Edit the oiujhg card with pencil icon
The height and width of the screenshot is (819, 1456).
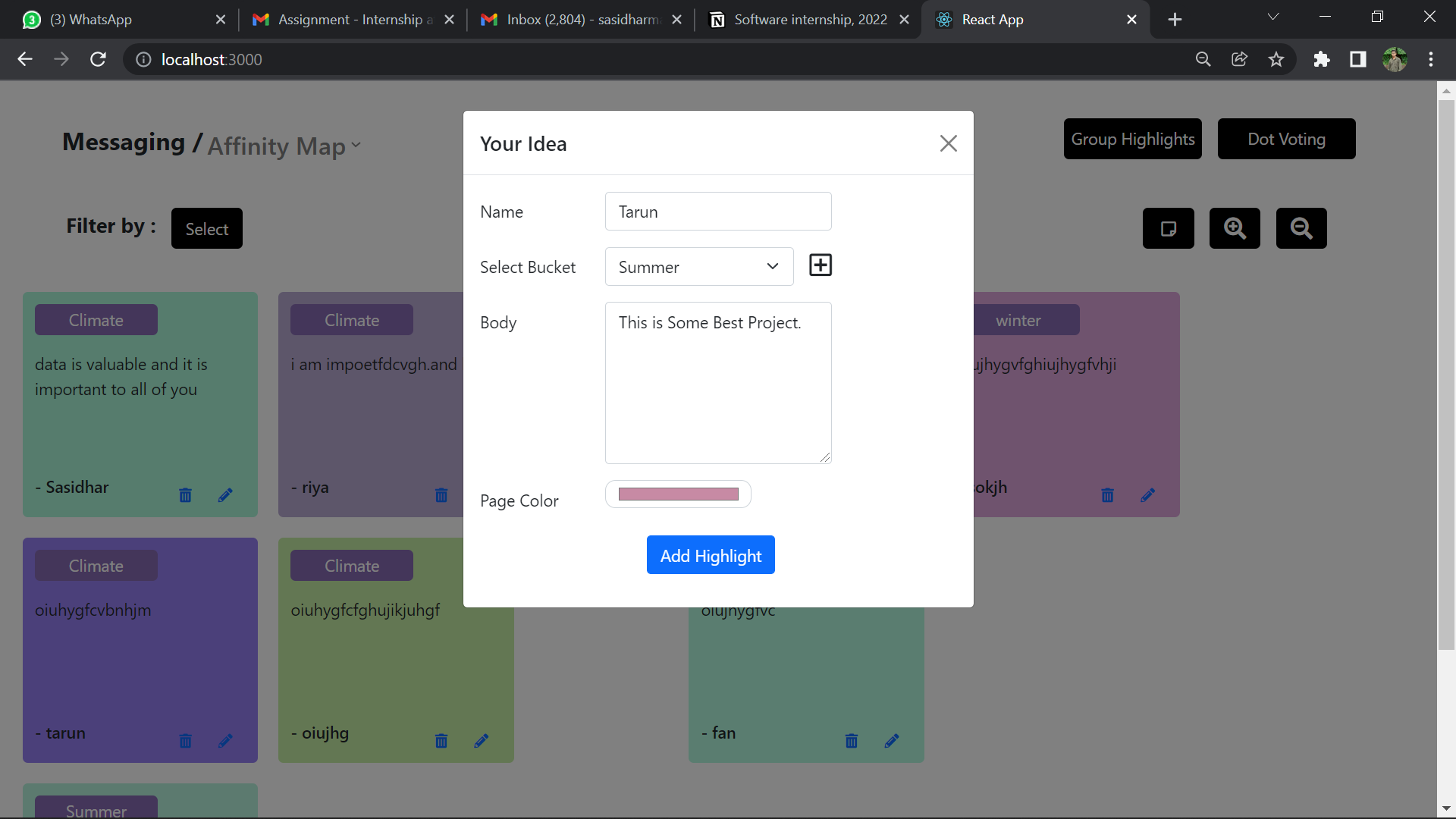pyautogui.click(x=482, y=741)
